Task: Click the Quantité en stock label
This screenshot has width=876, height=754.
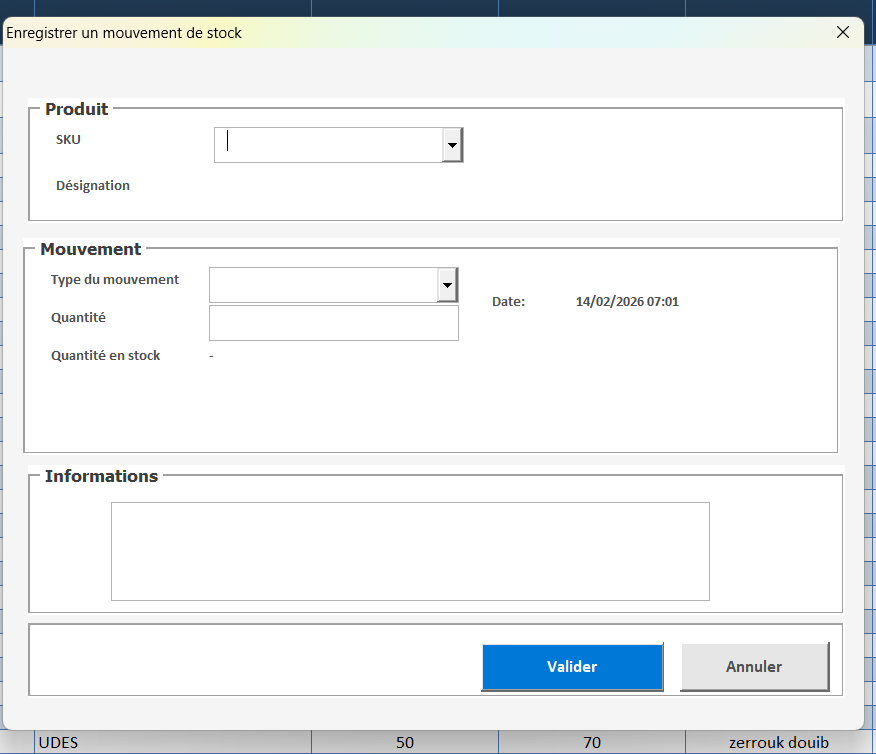Action: coord(105,355)
